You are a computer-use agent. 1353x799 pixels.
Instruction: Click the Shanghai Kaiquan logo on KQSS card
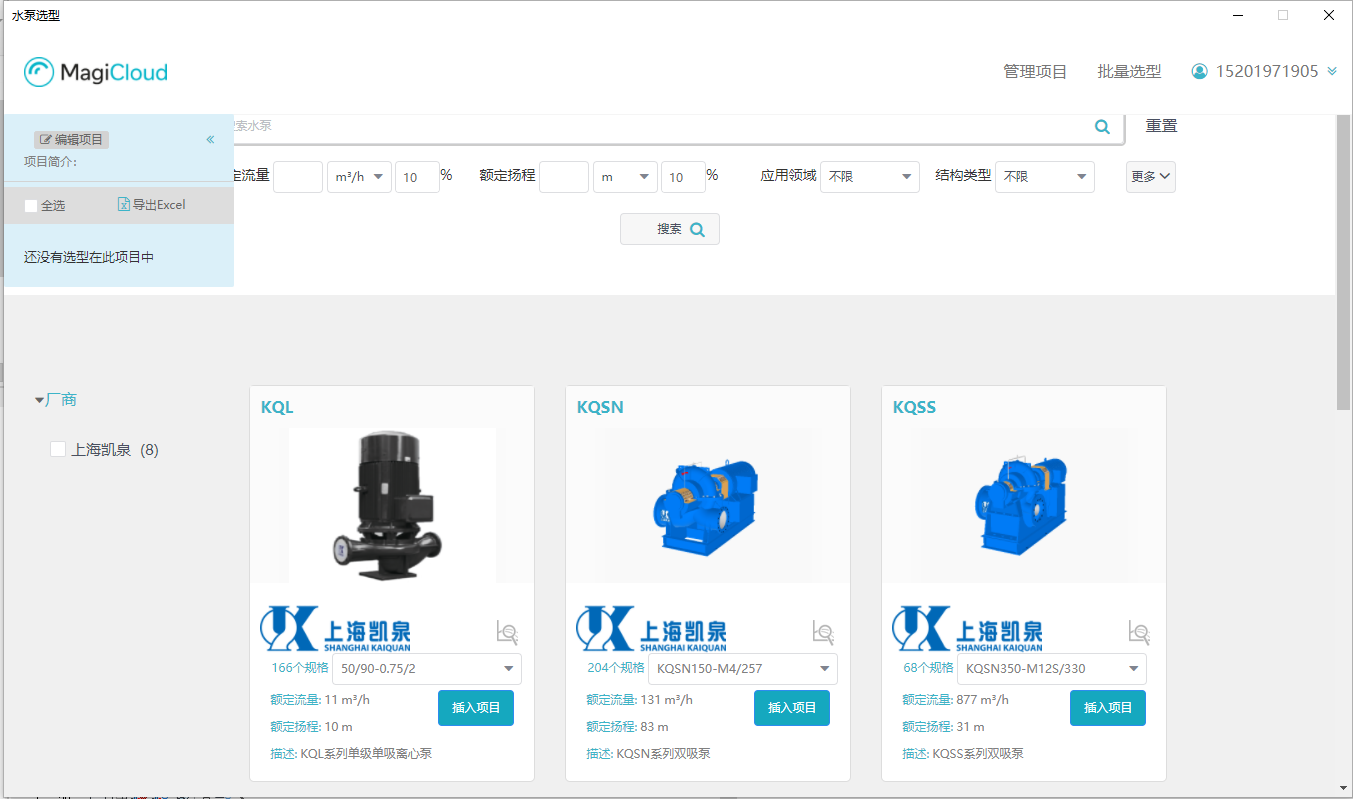967,629
